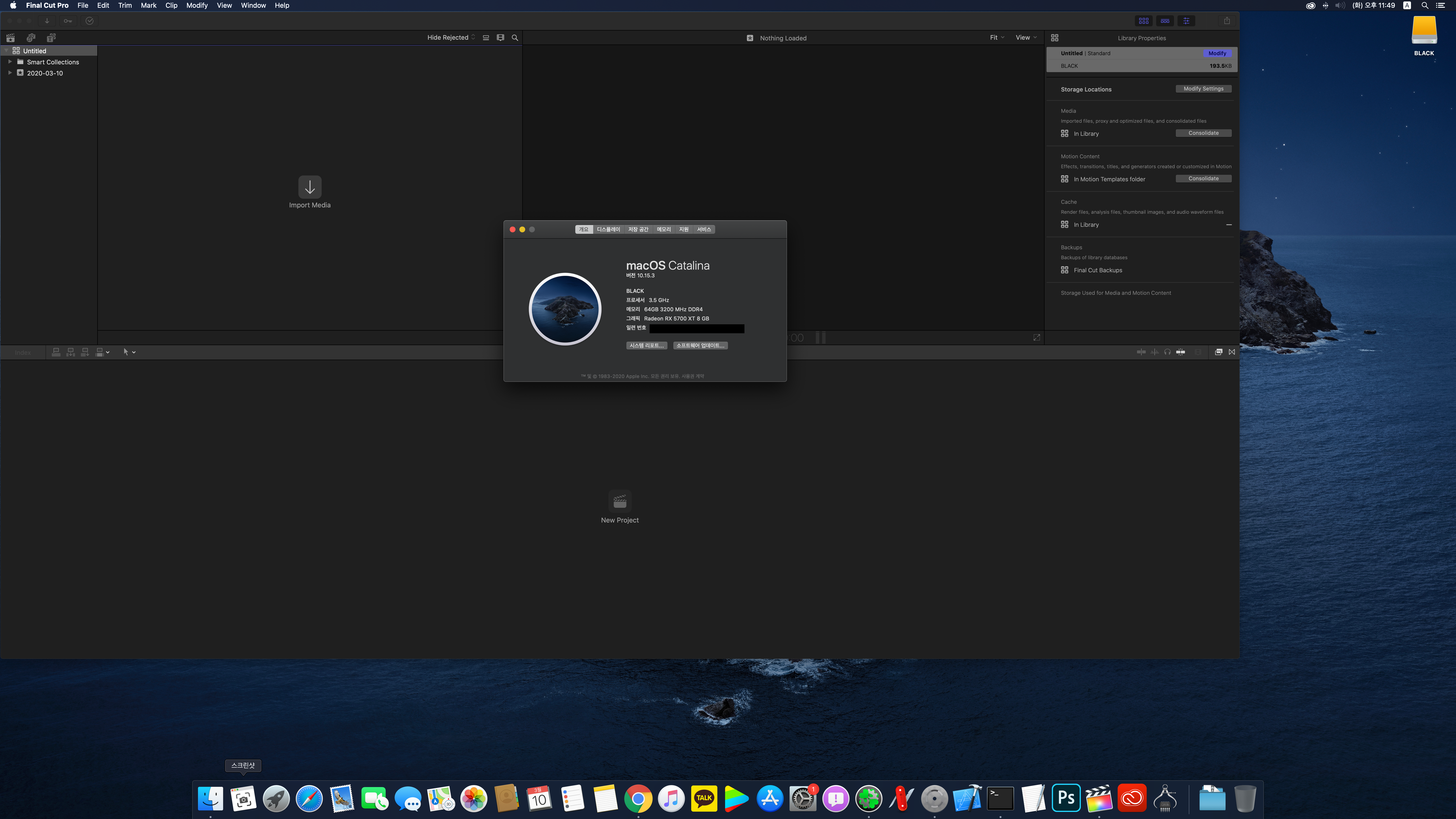Click Modify Settings for storage locations
Screen dimensions: 1456x819
(1203, 89)
